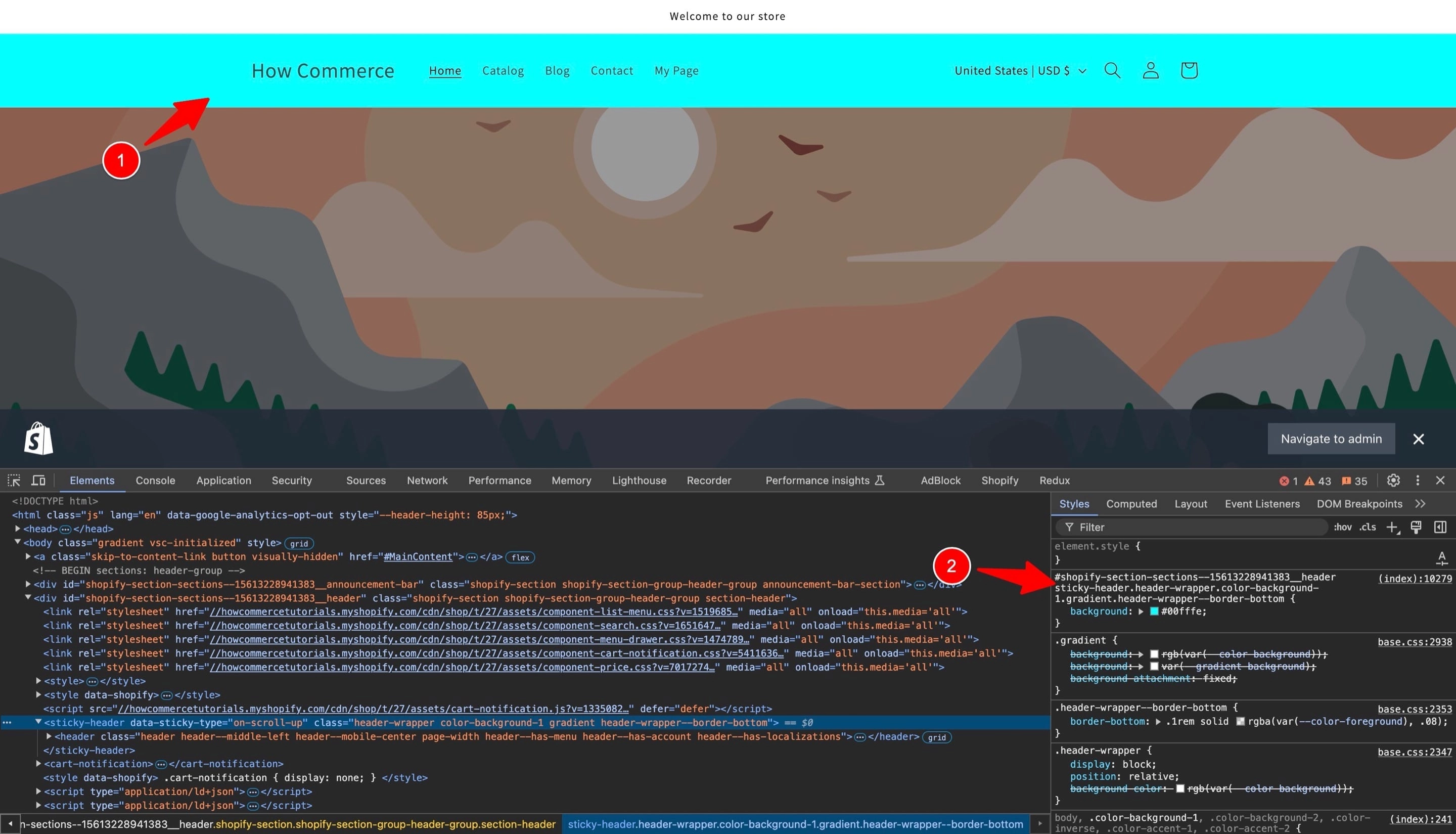Toggle the :hov element state panel

1343,527
